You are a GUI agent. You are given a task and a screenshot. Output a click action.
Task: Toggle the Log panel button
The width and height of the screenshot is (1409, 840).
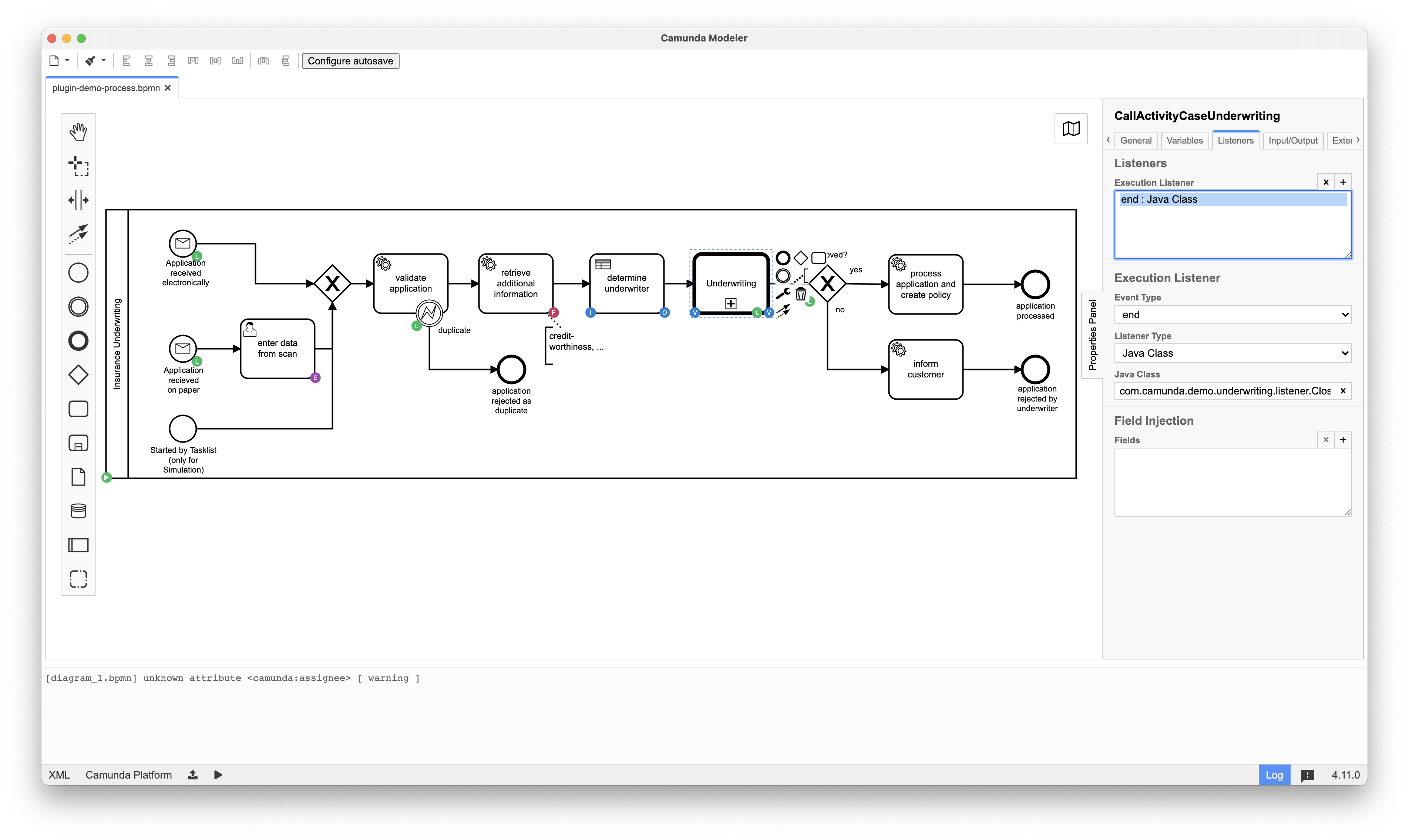tap(1274, 775)
